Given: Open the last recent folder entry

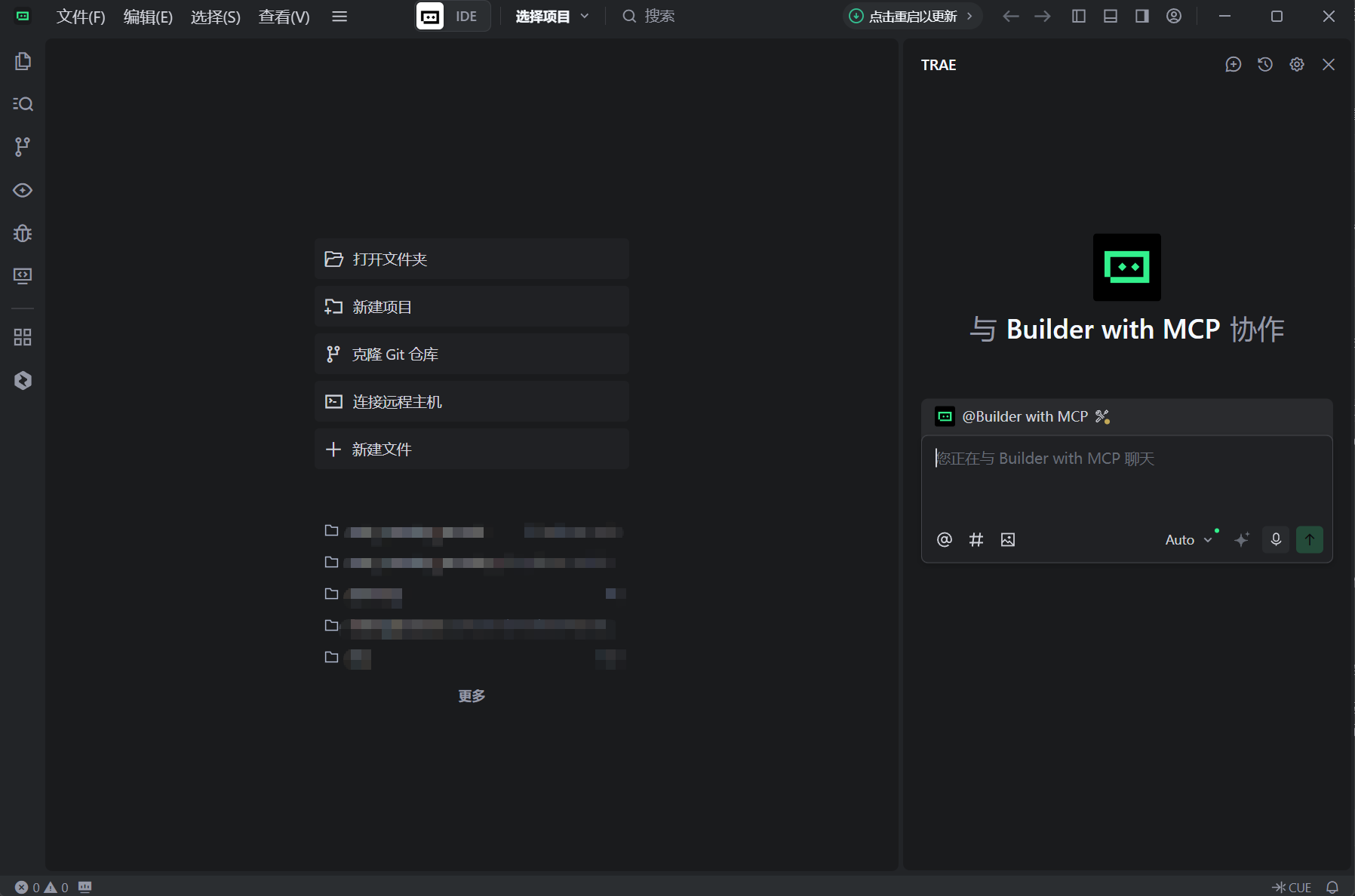Looking at the screenshot, I should point(475,658).
